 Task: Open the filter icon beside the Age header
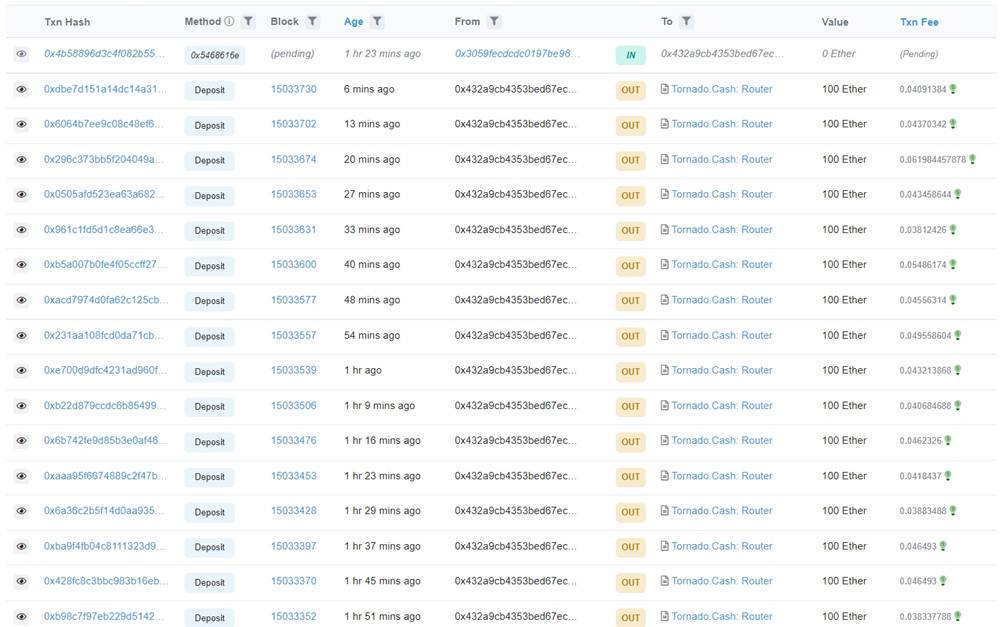pos(377,22)
